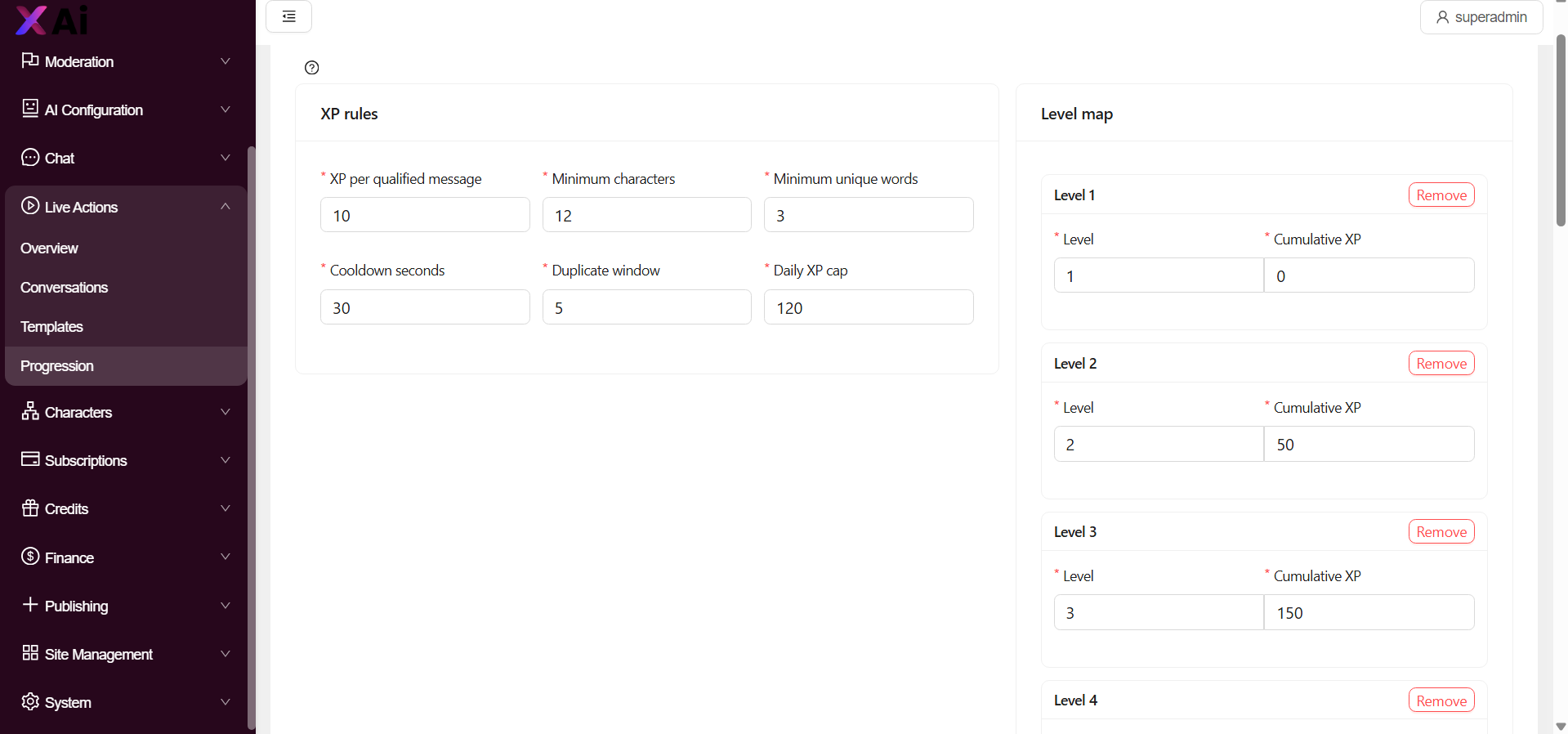Expand the Publishing chevron
Image resolution: width=1568 pixels, height=734 pixels.
click(x=226, y=606)
